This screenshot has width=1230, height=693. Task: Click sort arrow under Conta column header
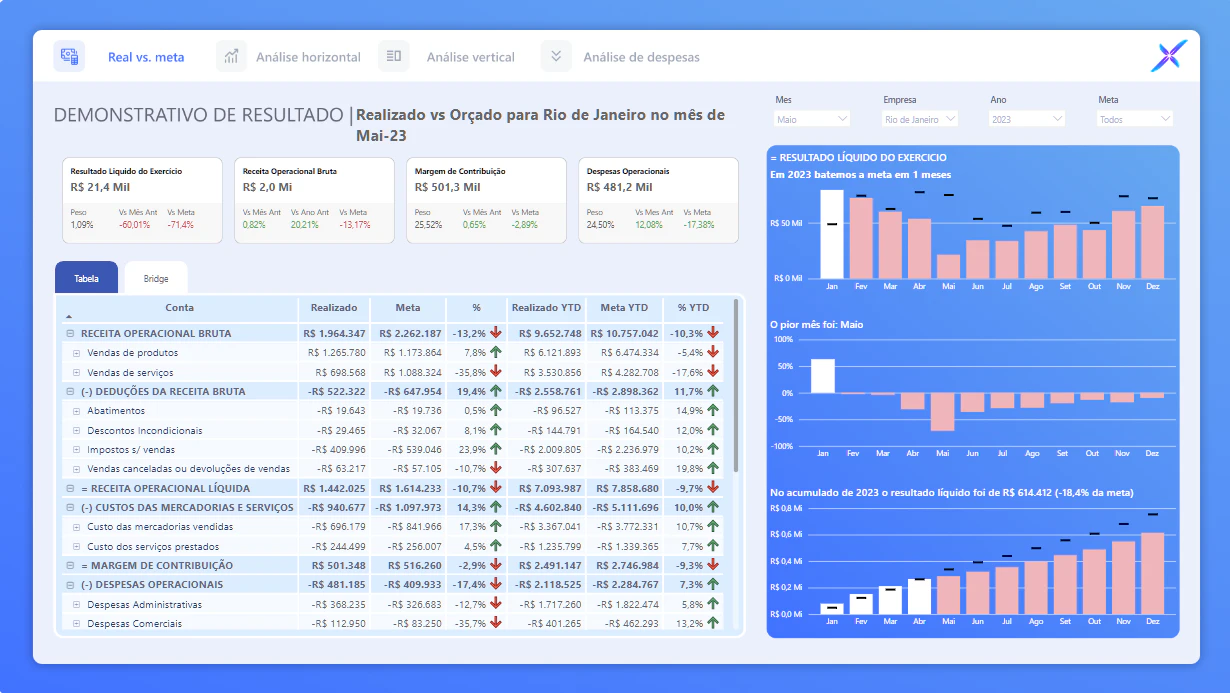69,316
